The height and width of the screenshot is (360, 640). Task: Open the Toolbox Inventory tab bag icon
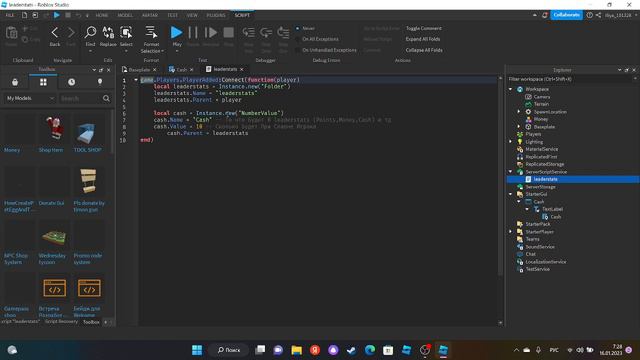(15, 82)
